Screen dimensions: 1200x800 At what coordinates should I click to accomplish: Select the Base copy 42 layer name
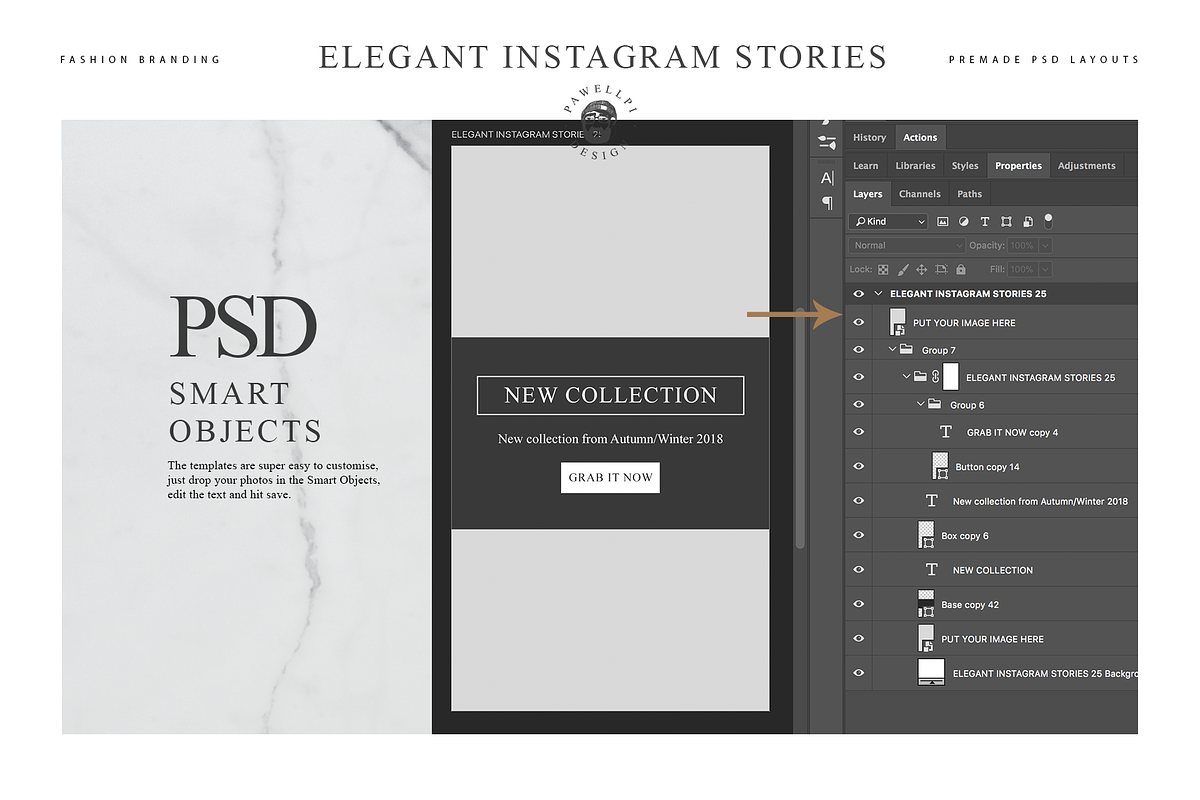pyautogui.click(x=970, y=605)
